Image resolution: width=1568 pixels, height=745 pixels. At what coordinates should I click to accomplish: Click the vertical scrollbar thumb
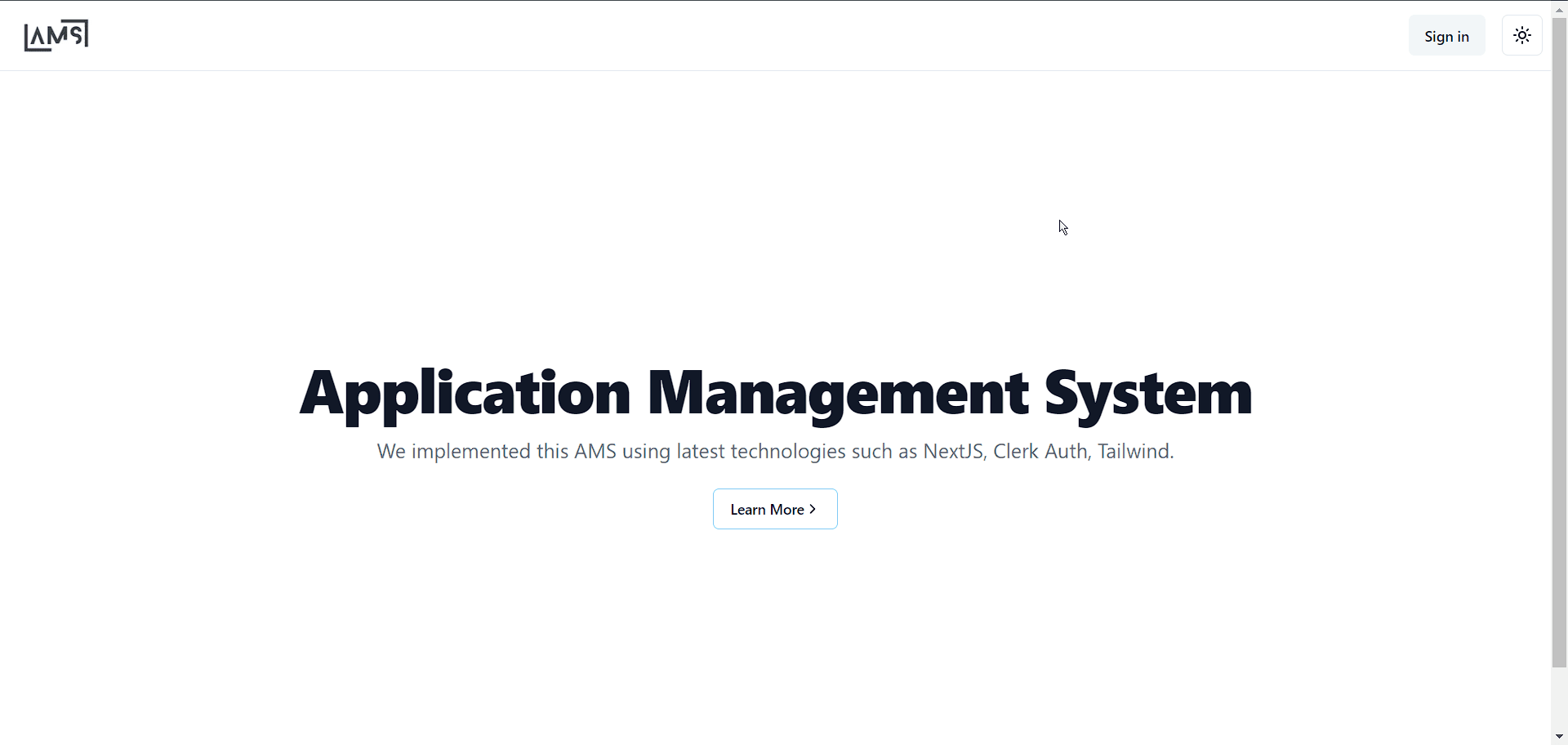tap(1559, 342)
